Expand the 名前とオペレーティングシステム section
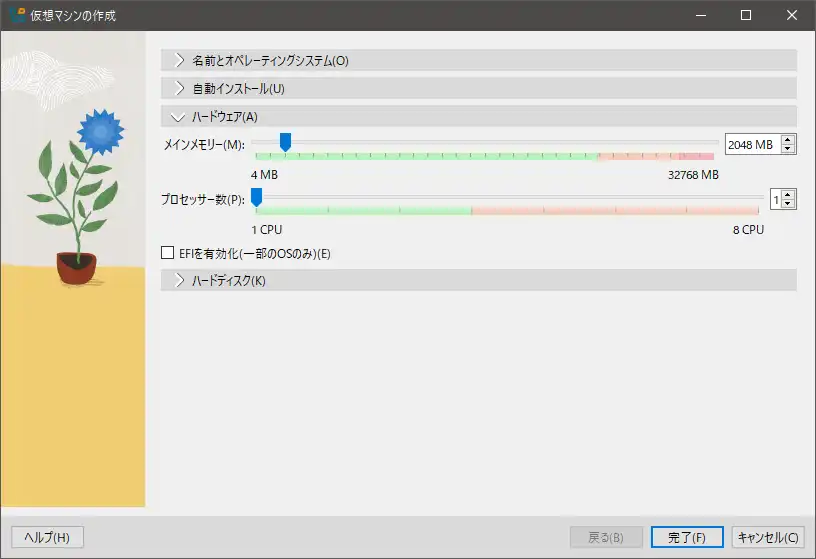Screen dimensions: 816x559 (x=270, y=60)
